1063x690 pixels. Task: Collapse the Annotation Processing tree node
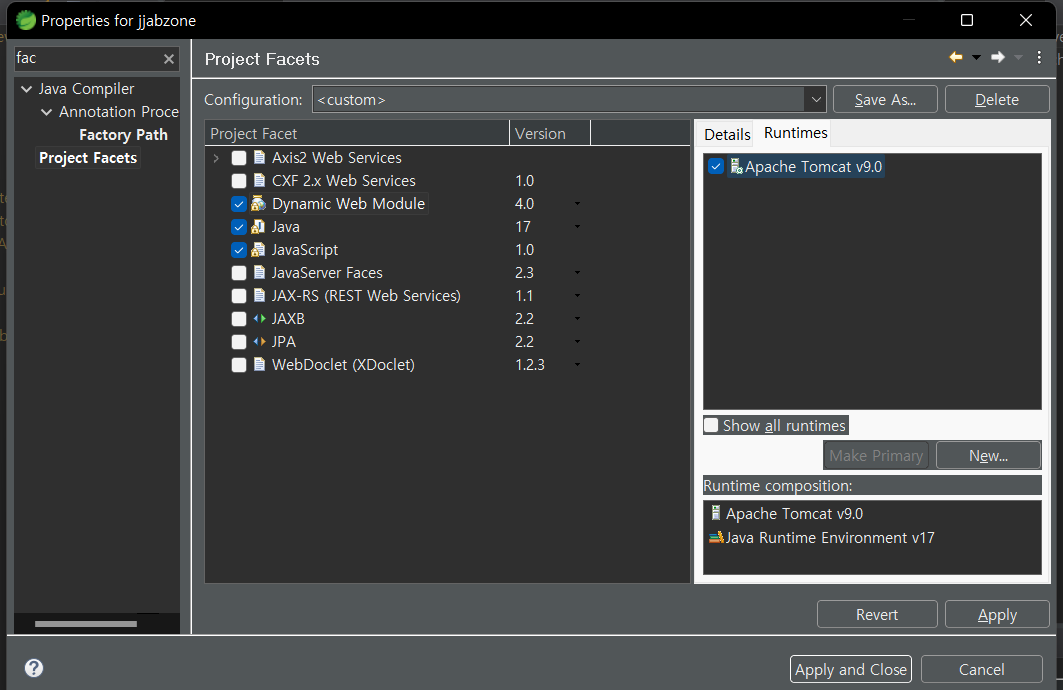[46, 112]
